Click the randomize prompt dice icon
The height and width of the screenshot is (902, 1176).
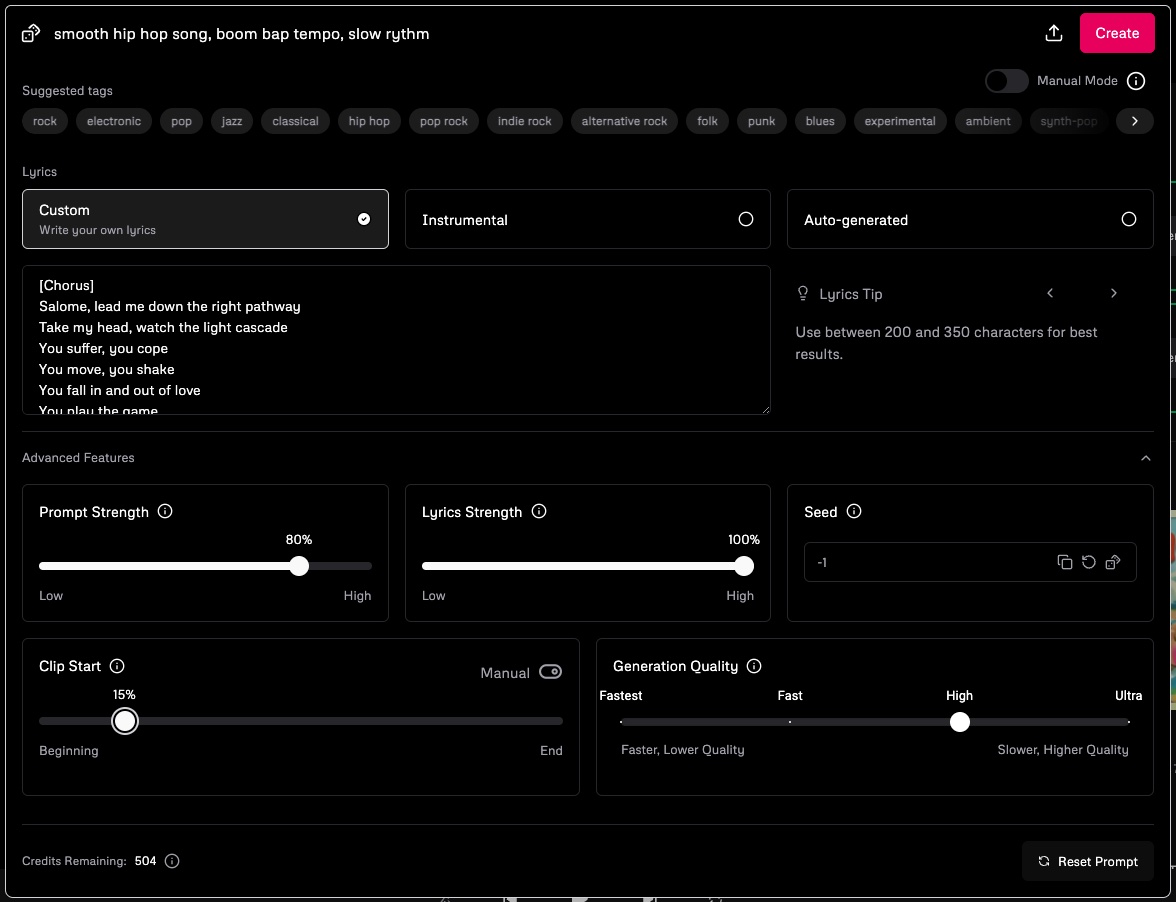tap(31, 33)
